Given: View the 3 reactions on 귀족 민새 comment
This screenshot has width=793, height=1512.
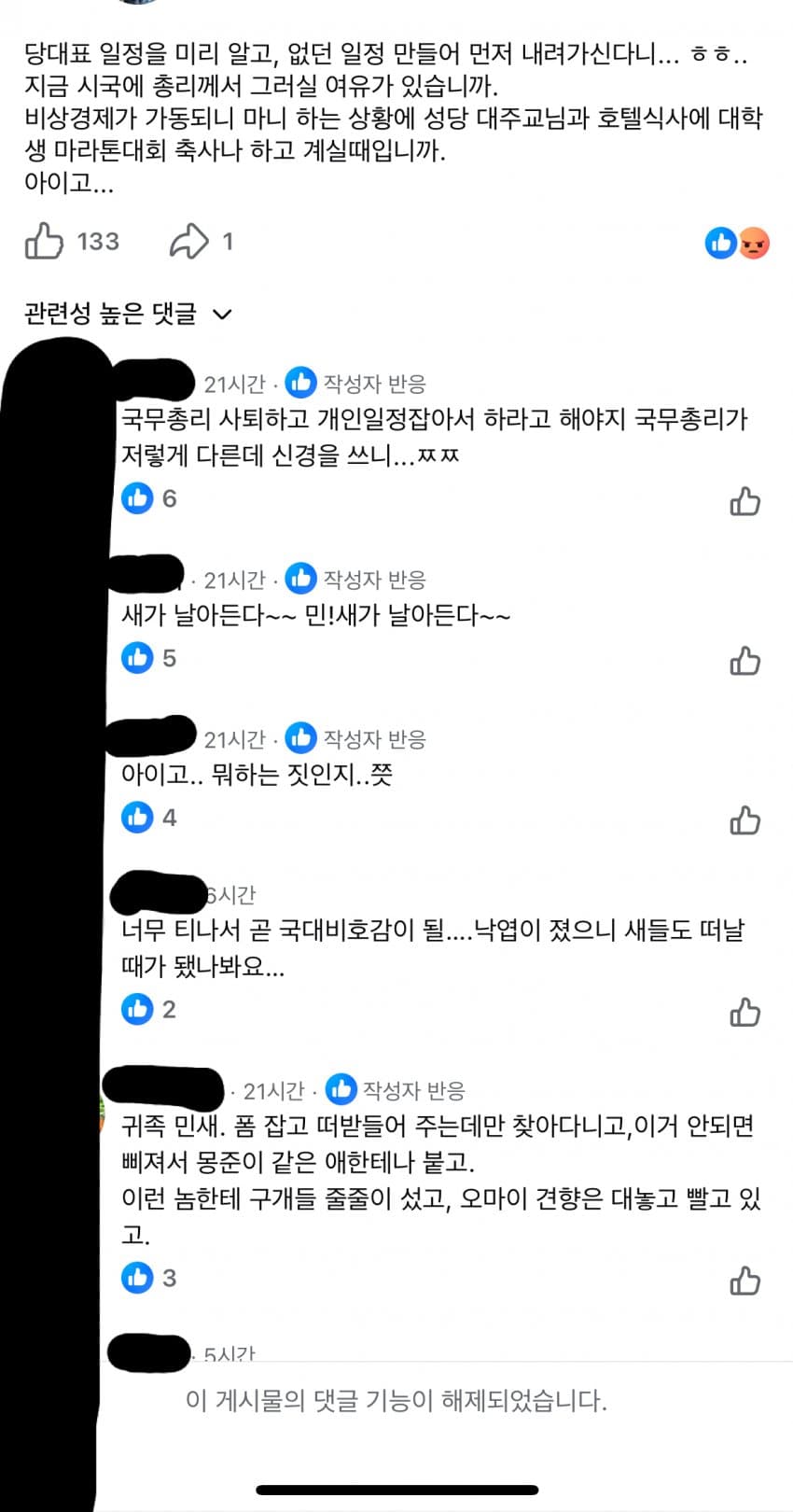Looking at the screenshot, I should [149, 1278].
